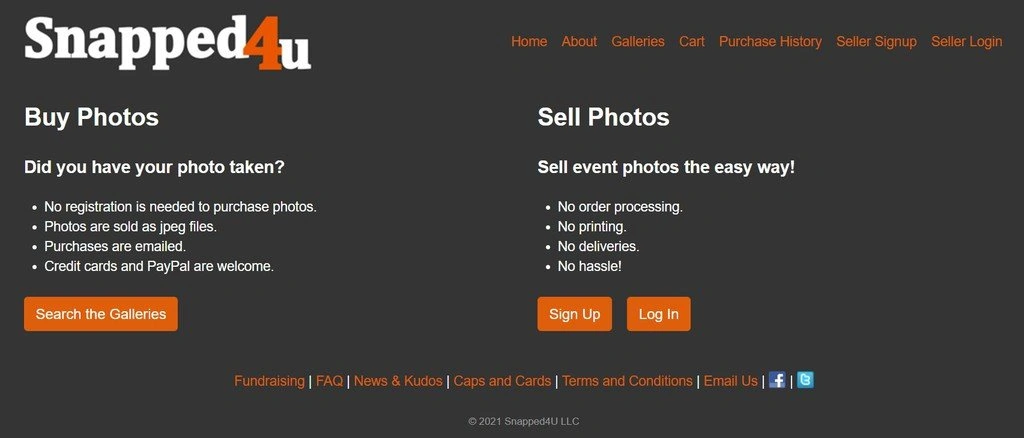This screenshot has height=438, width=1024.
Task: Open the About page
Action: (579, 42)
